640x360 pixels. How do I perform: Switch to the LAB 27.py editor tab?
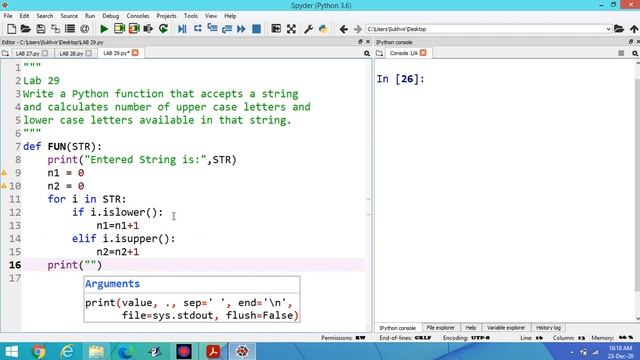coord(27,53)
